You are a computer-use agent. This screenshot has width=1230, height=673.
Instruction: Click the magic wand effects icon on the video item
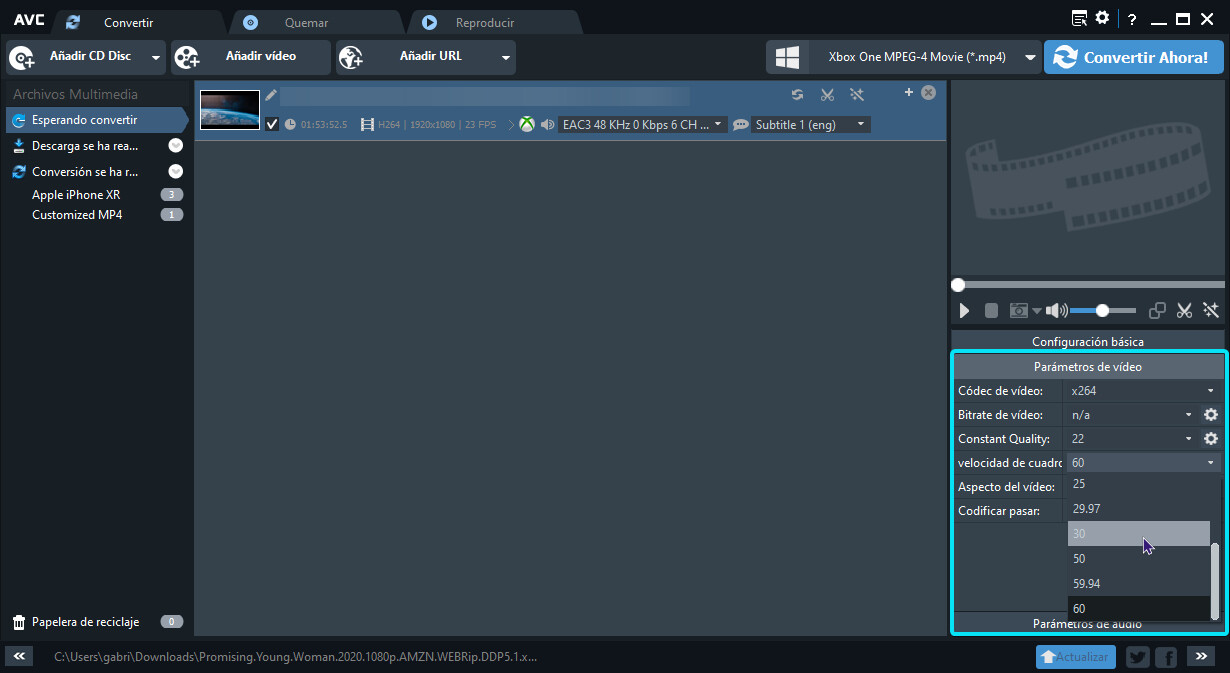(x=857, y=95)
